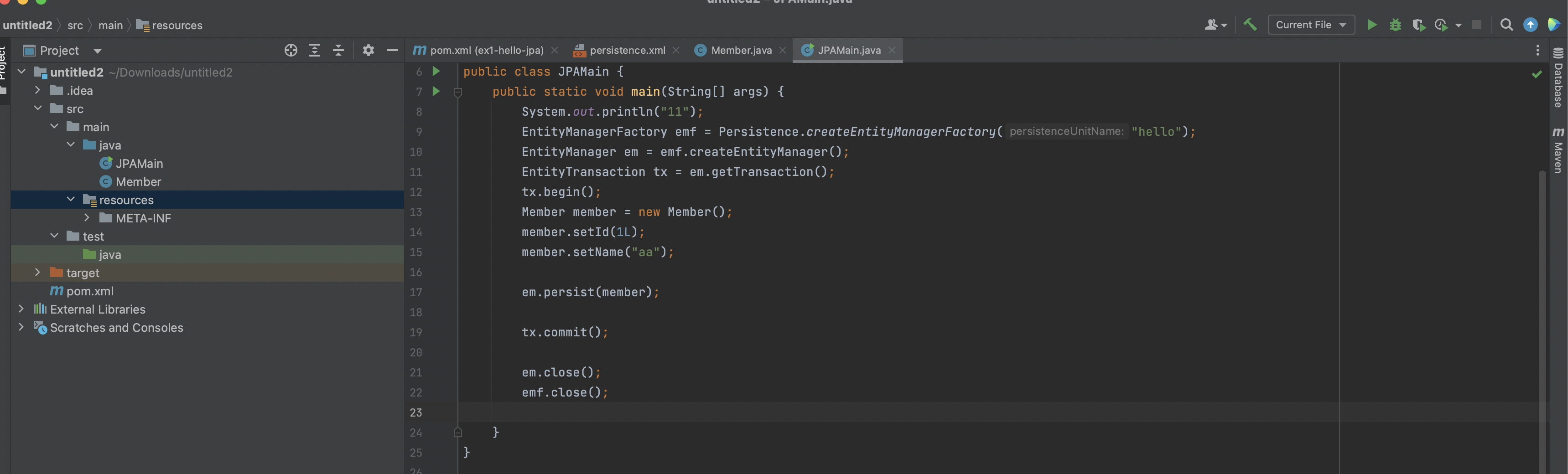Click run gutter icon on line 6
This screenshot has width=1568, height=474.
[x=436, y=71]
